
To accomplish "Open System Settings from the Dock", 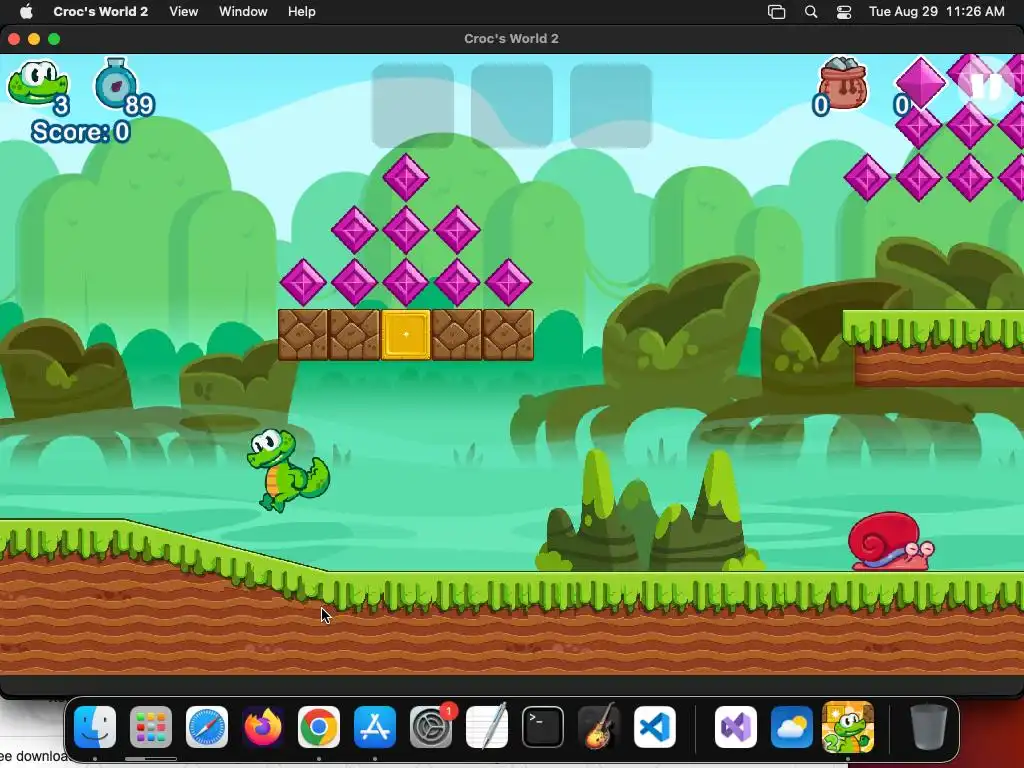I will point(431,727).
